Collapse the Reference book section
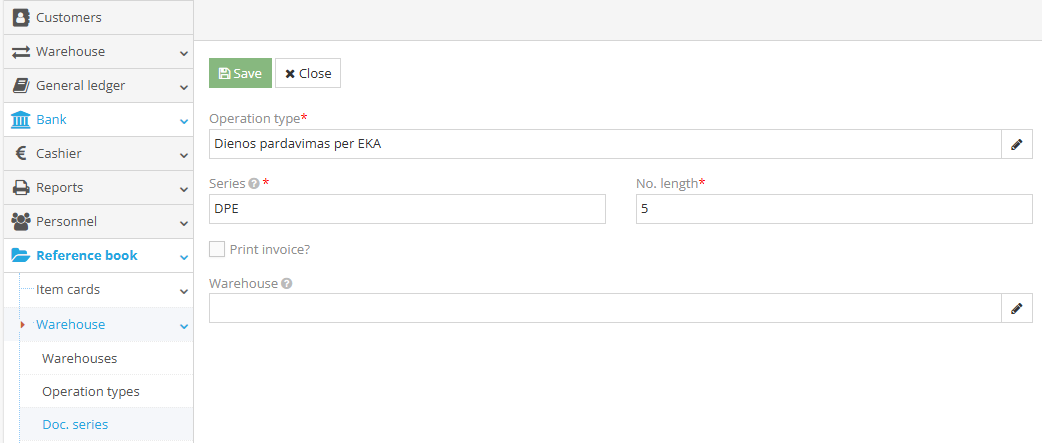The width and height of the screenshot is (1042, 443). (184, 256)
